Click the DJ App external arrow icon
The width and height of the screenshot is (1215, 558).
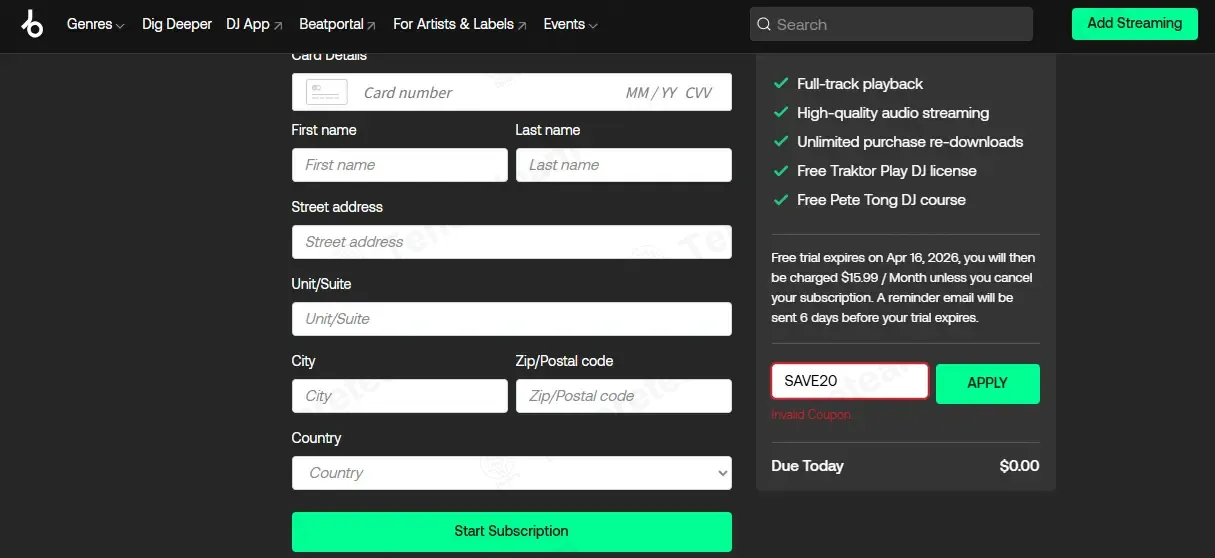(x=278, y=25)
